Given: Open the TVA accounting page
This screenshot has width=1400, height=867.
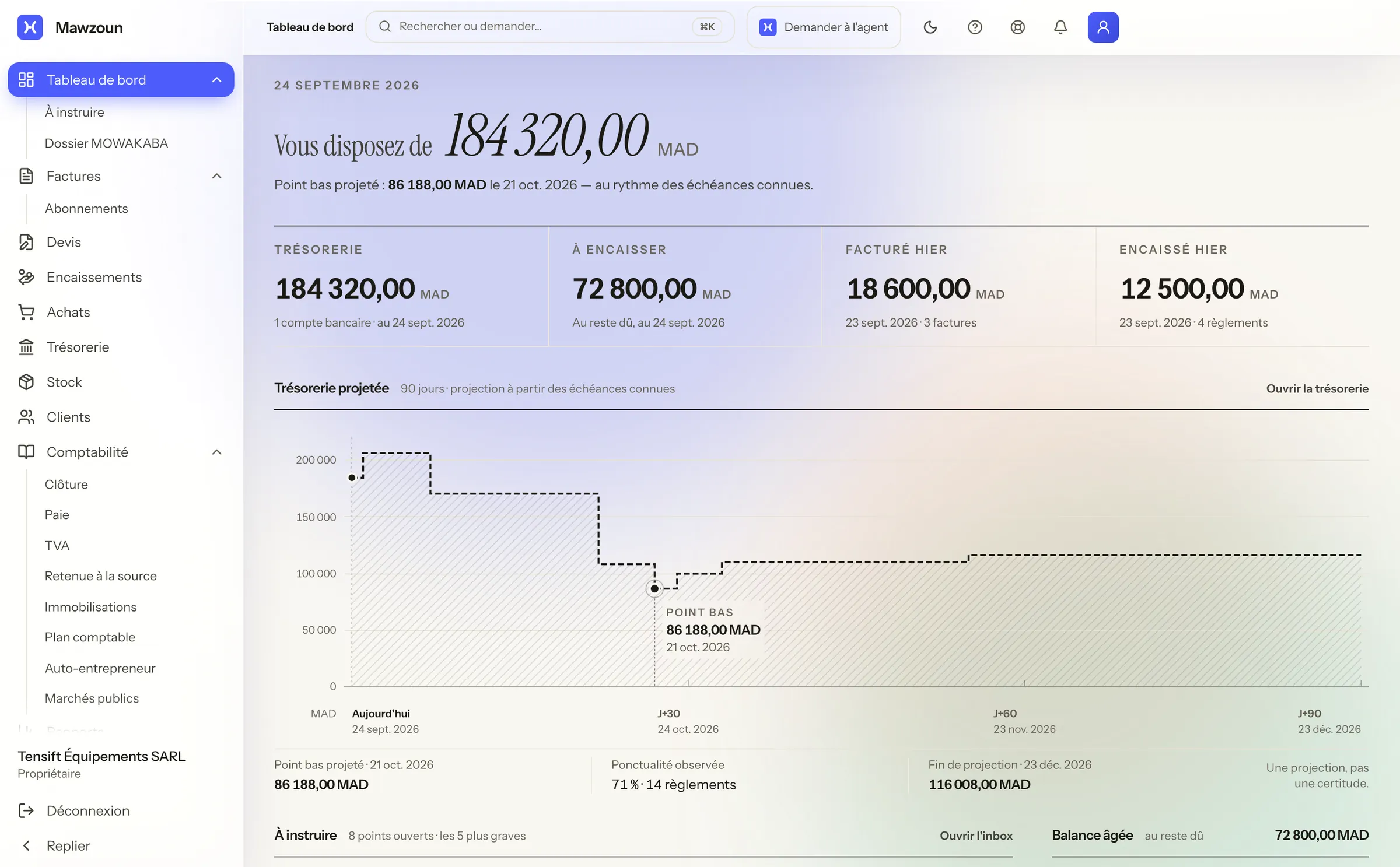Looking at the screenshot, I should click(57, 545).
